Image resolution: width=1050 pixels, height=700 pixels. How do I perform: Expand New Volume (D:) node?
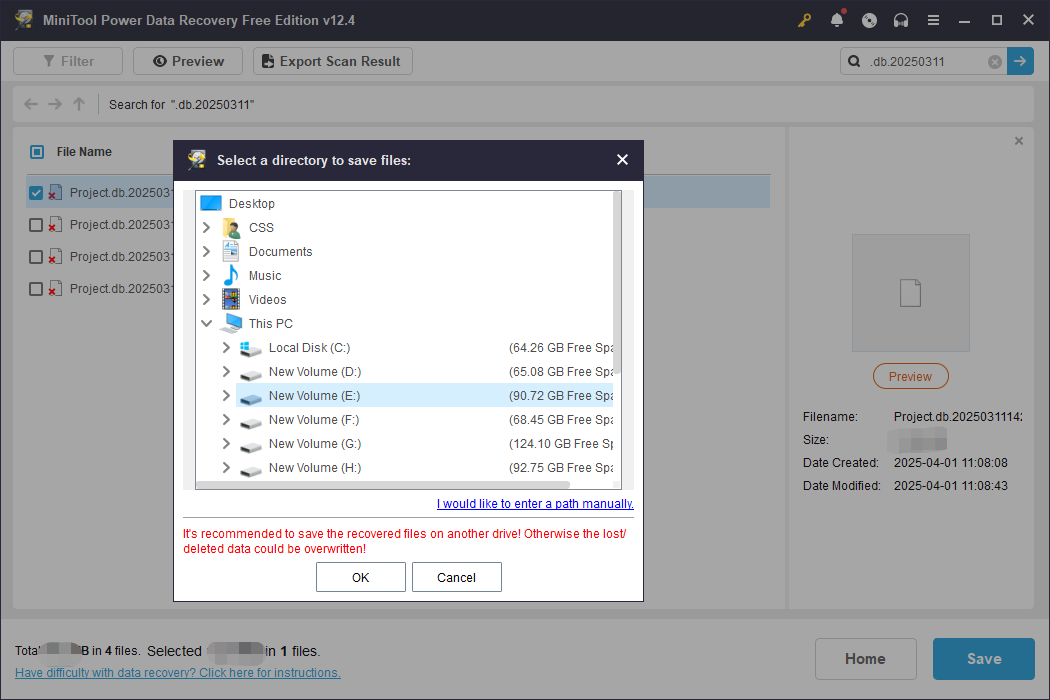point(226,372)
